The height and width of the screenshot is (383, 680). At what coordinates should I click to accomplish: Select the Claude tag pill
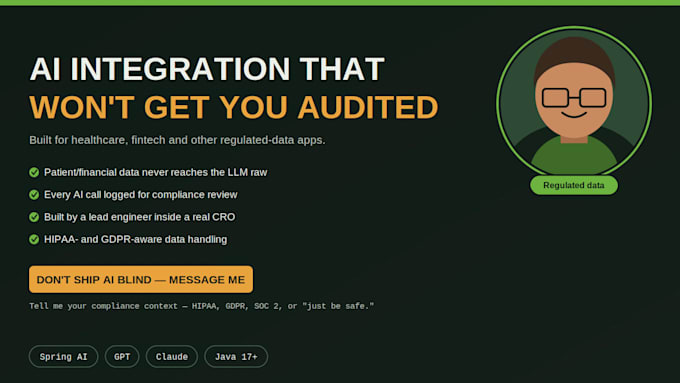[172, 357]
